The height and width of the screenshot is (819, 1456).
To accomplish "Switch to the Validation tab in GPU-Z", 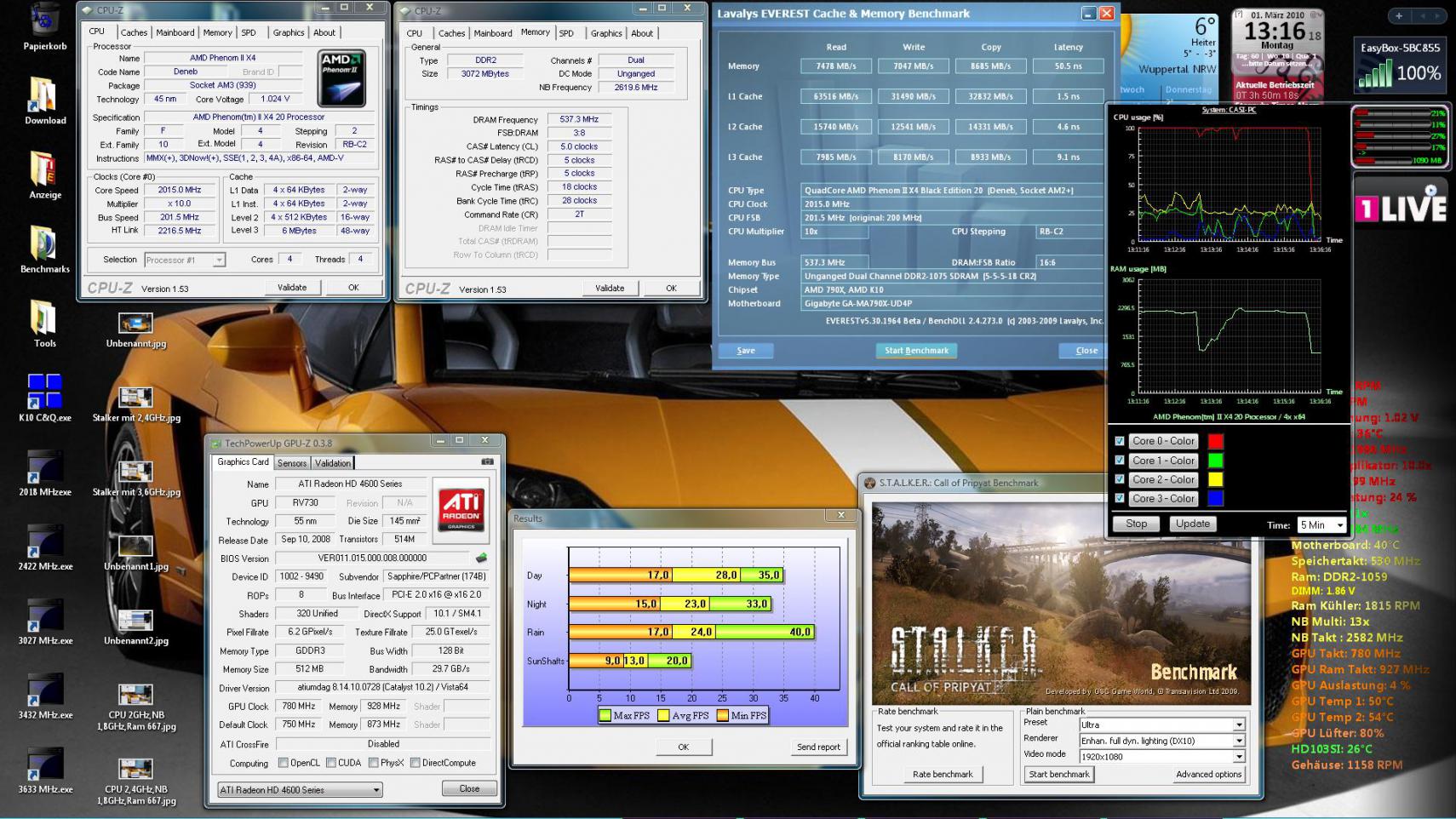I will click(333, 463).
